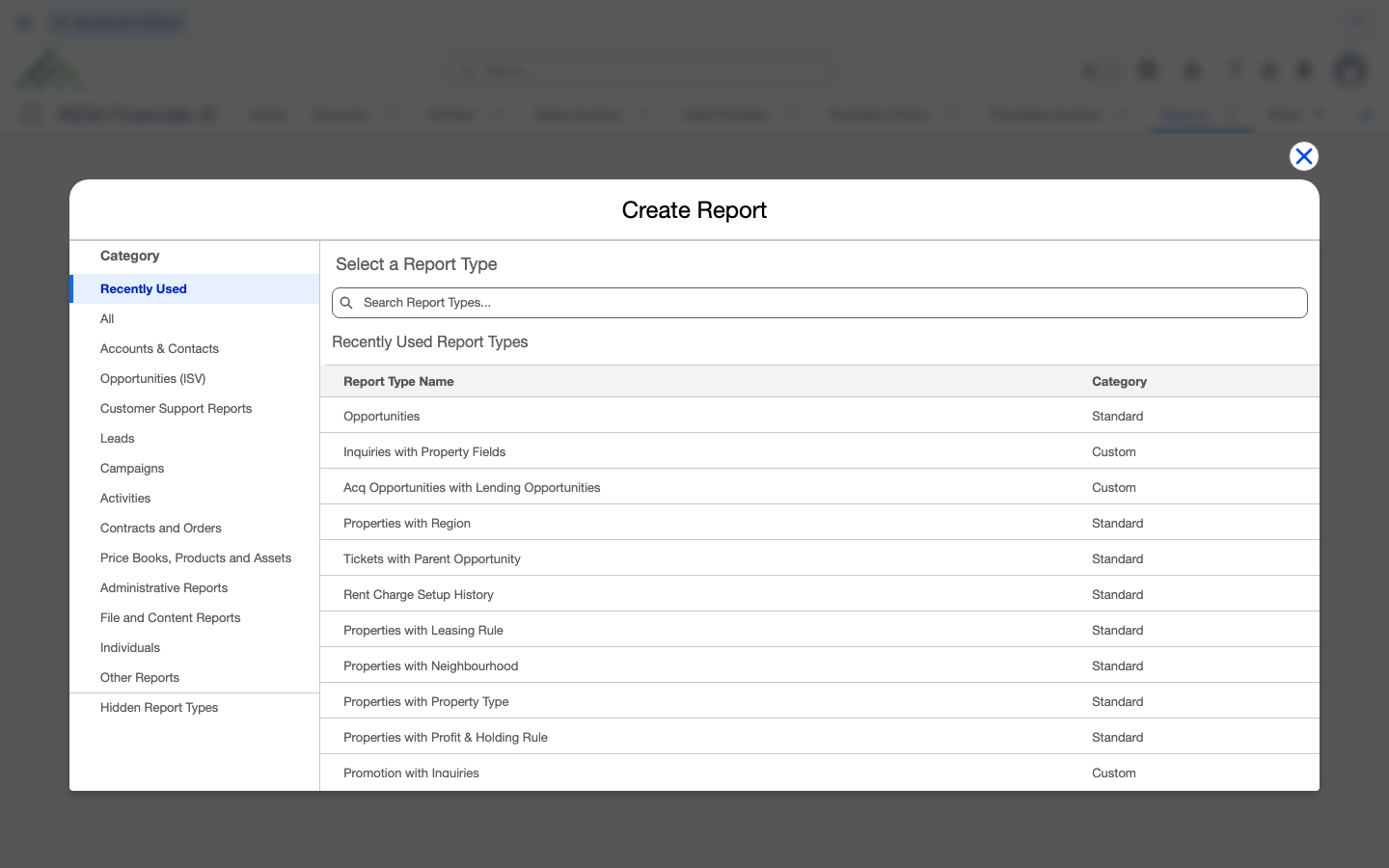Select Properties with Region report type
Screen dimensions: 1389x868
(820, 523)
